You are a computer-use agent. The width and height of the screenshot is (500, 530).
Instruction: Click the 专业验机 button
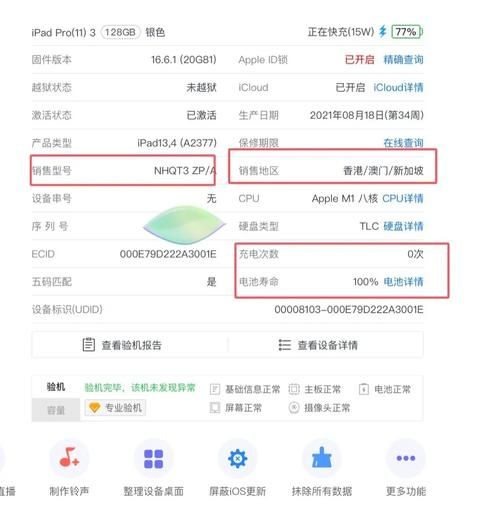115,408
